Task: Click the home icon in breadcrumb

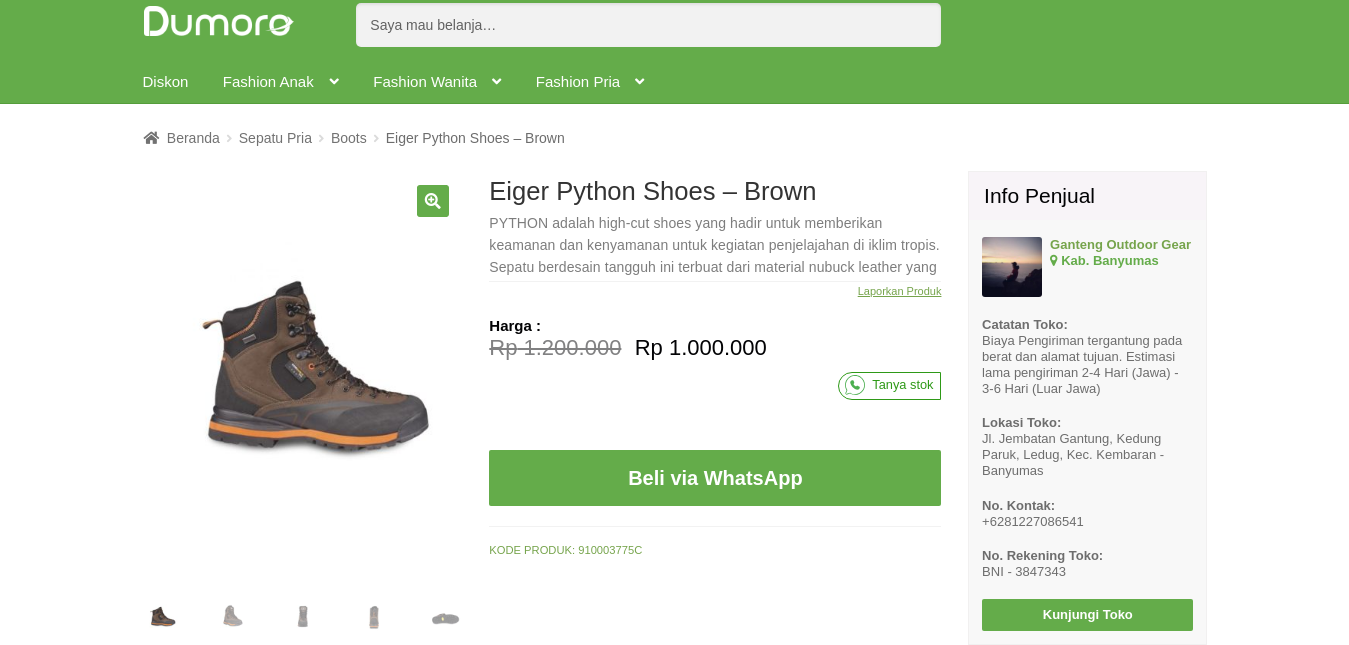Action: 151,138
